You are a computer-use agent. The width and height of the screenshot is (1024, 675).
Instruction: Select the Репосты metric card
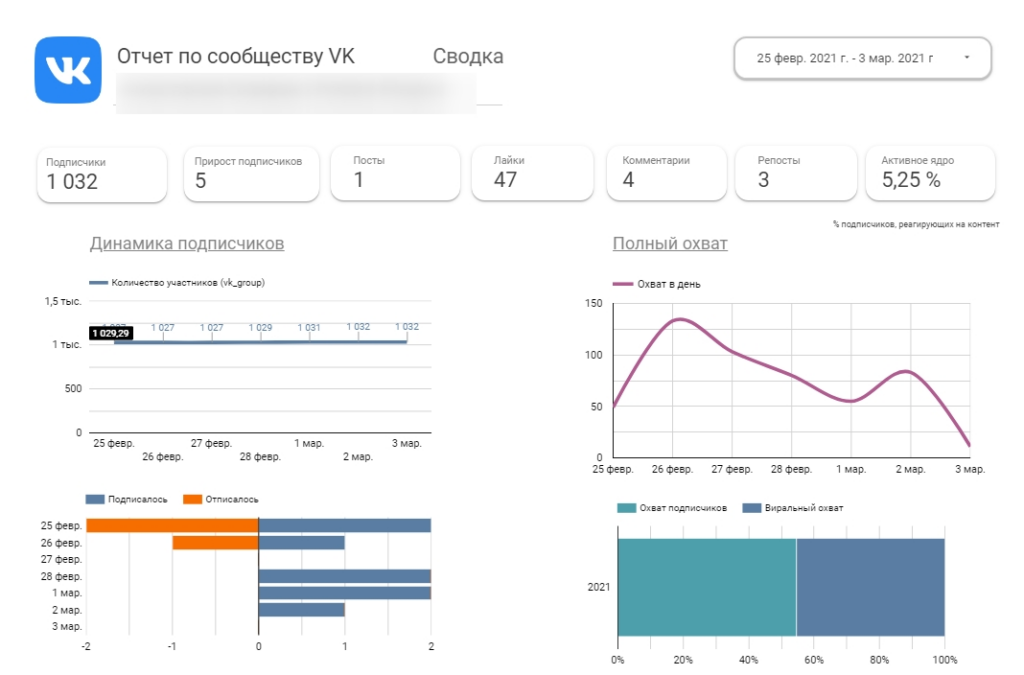[795, 174]
